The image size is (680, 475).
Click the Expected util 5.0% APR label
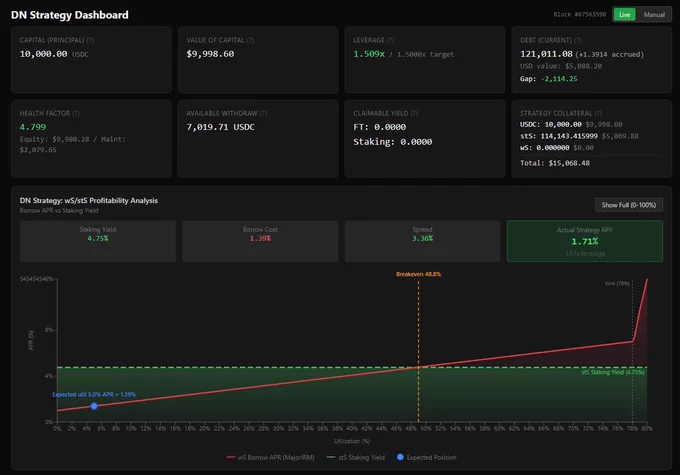pyautogui.click(x=94, y=394)
